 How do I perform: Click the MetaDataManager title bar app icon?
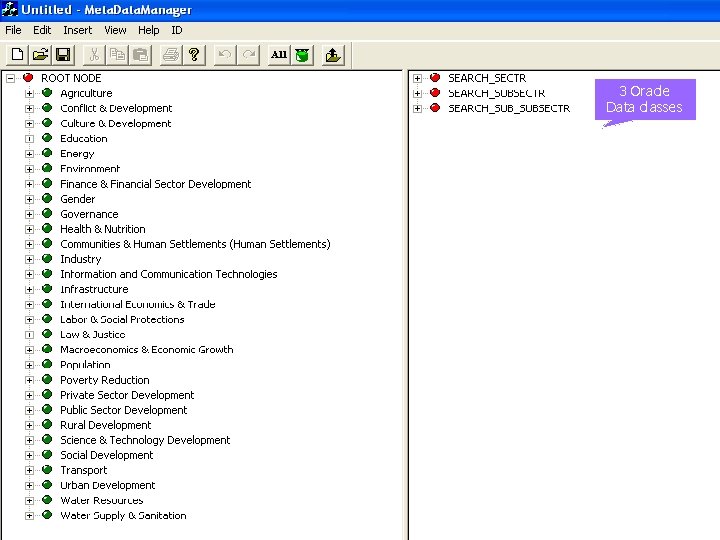click(10, 9)
